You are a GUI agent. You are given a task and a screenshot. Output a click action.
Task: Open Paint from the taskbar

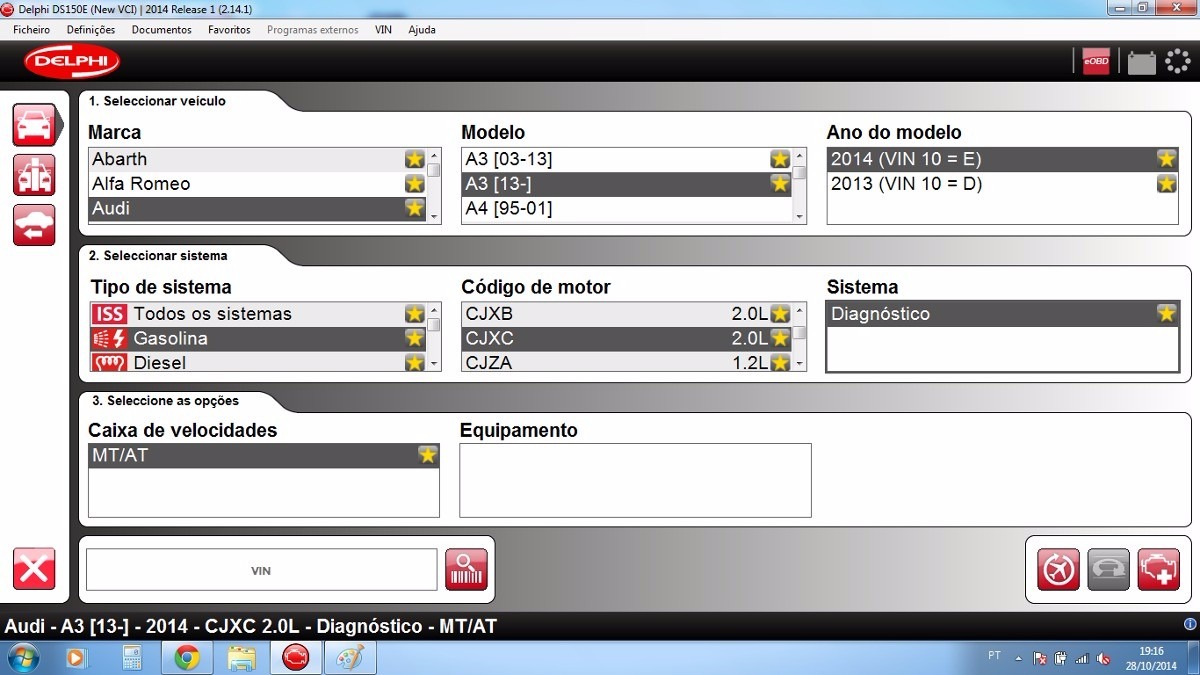[349, 658]
